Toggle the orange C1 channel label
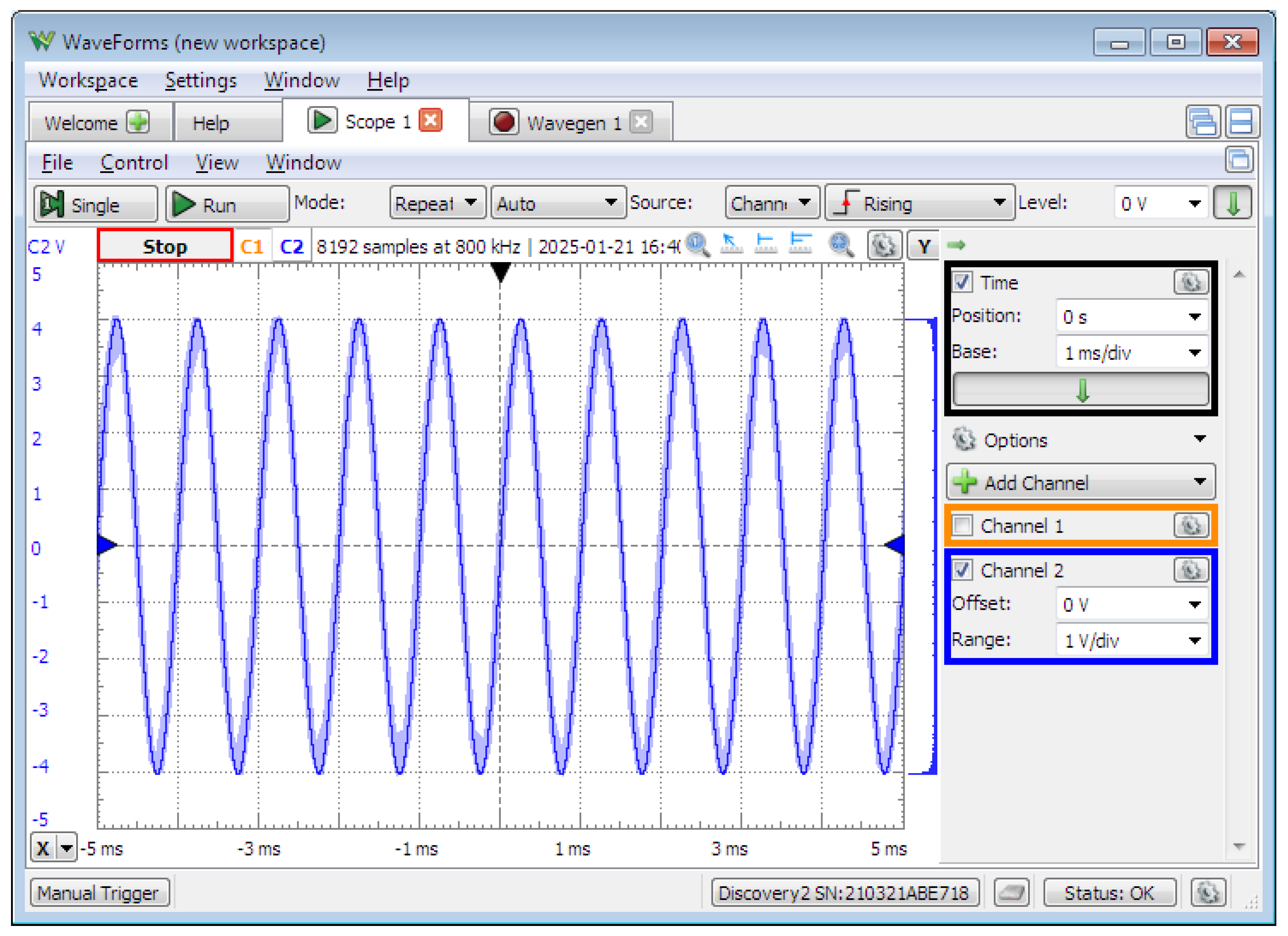 [252, 247]
